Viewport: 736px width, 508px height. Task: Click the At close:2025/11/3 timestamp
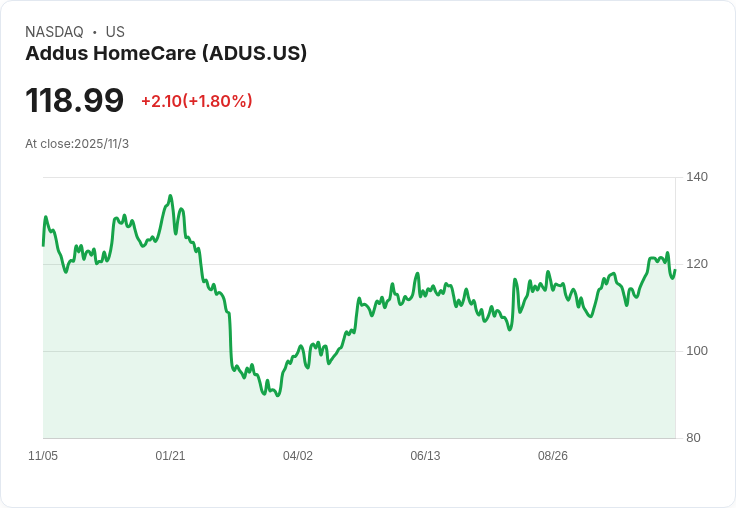(x=77, y=144)
